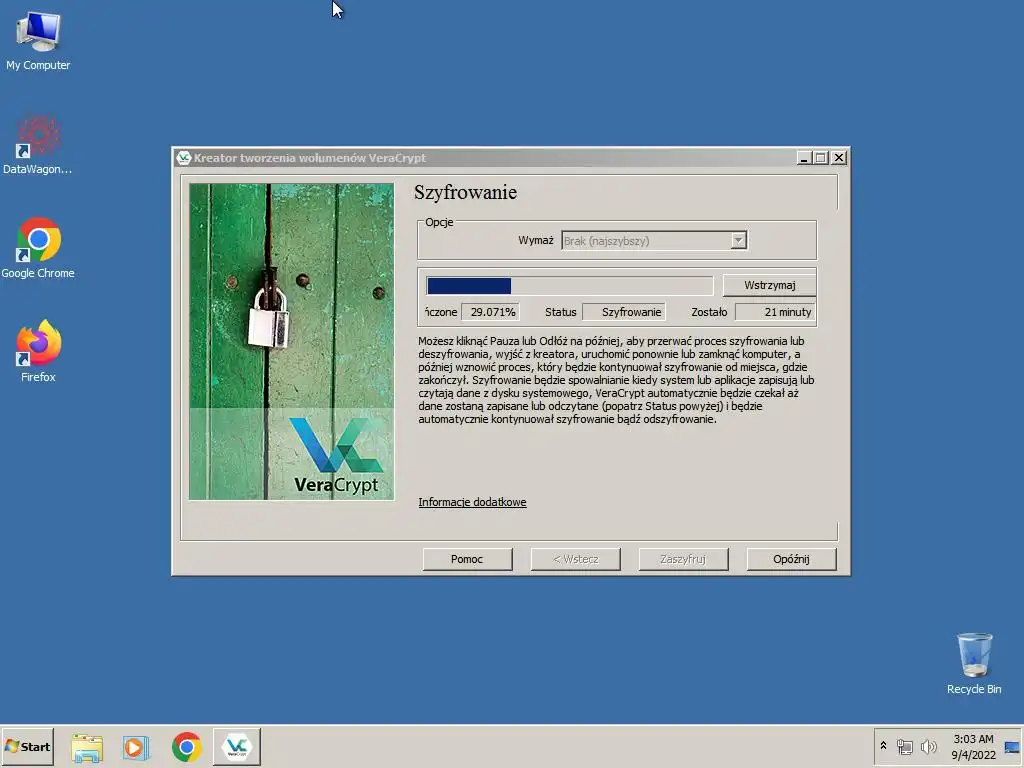Click the Zaszyfruj button

(683, 559)
